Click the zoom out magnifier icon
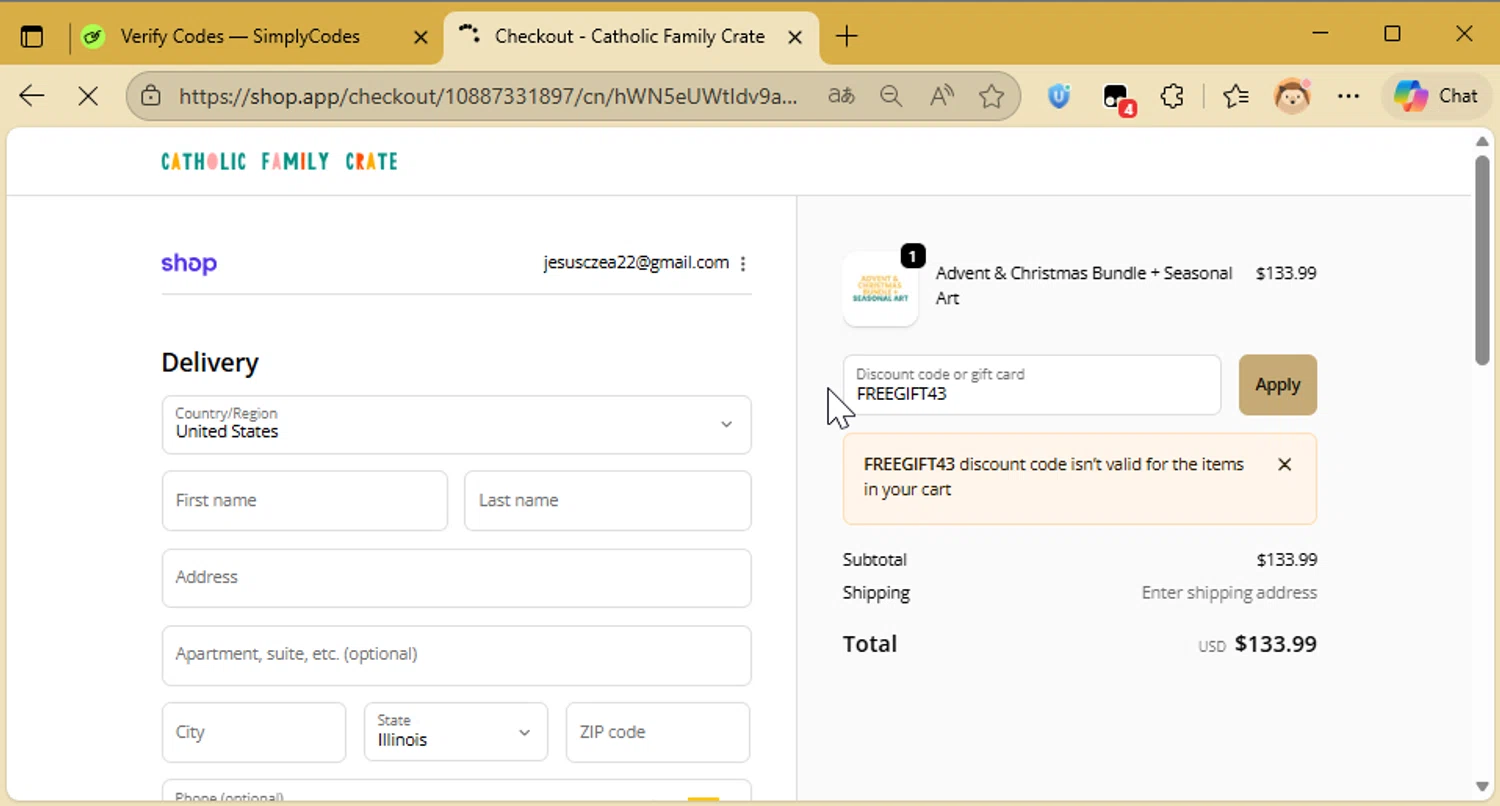Screen dimensions: 1500x806 point(891,96)
